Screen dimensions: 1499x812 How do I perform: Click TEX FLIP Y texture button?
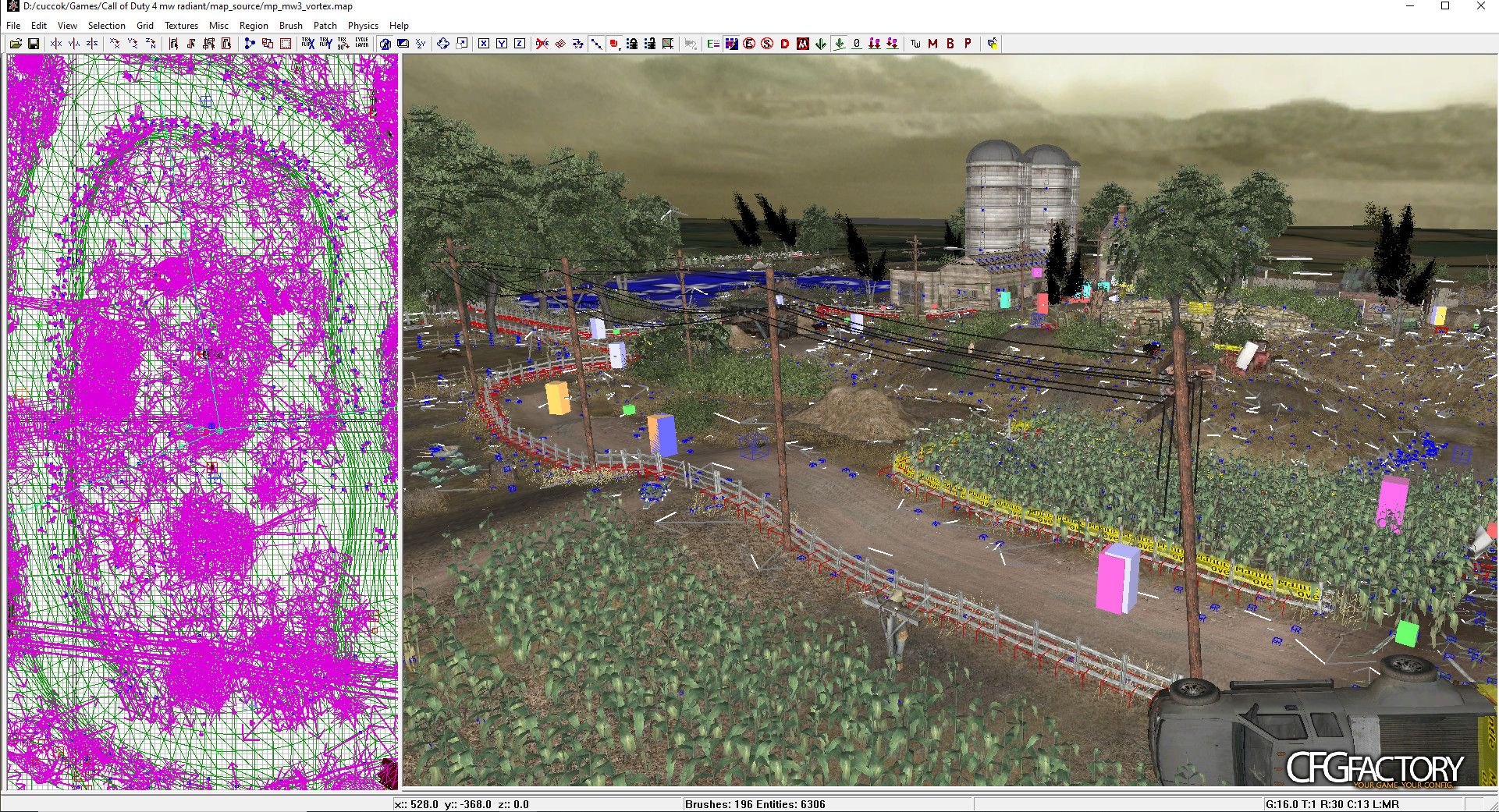click(x=326, y=44)
